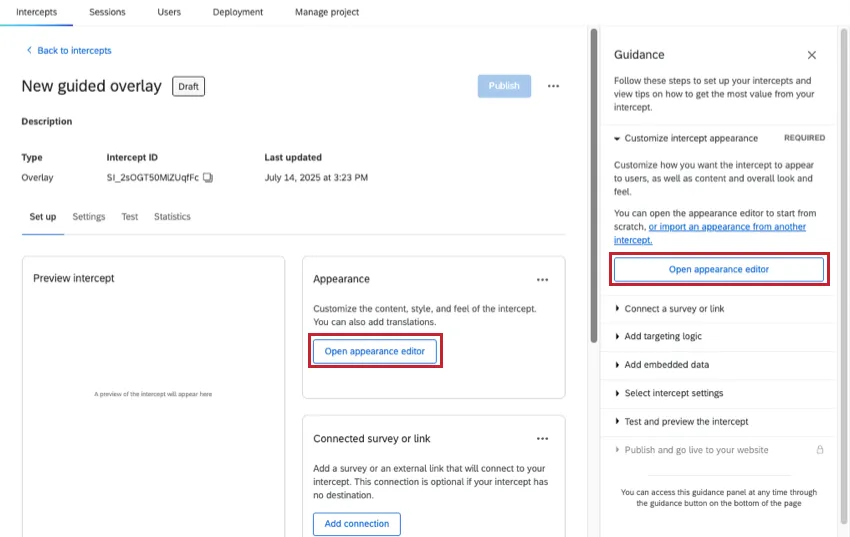Open appearance editor in Appearance card
Screen dimensions: 850x537
tap(375, 351)
